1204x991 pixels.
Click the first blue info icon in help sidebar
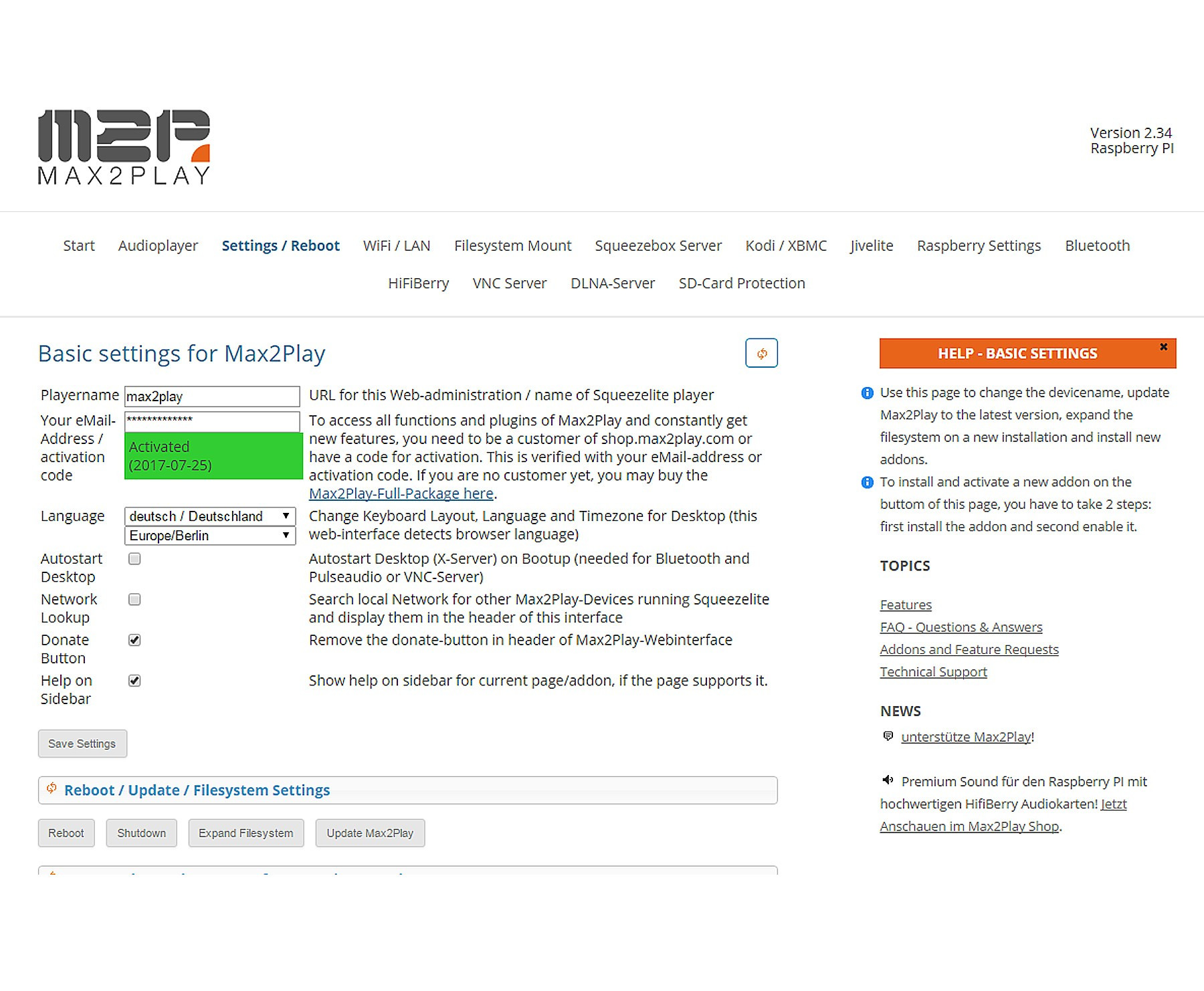coord(867,393)
